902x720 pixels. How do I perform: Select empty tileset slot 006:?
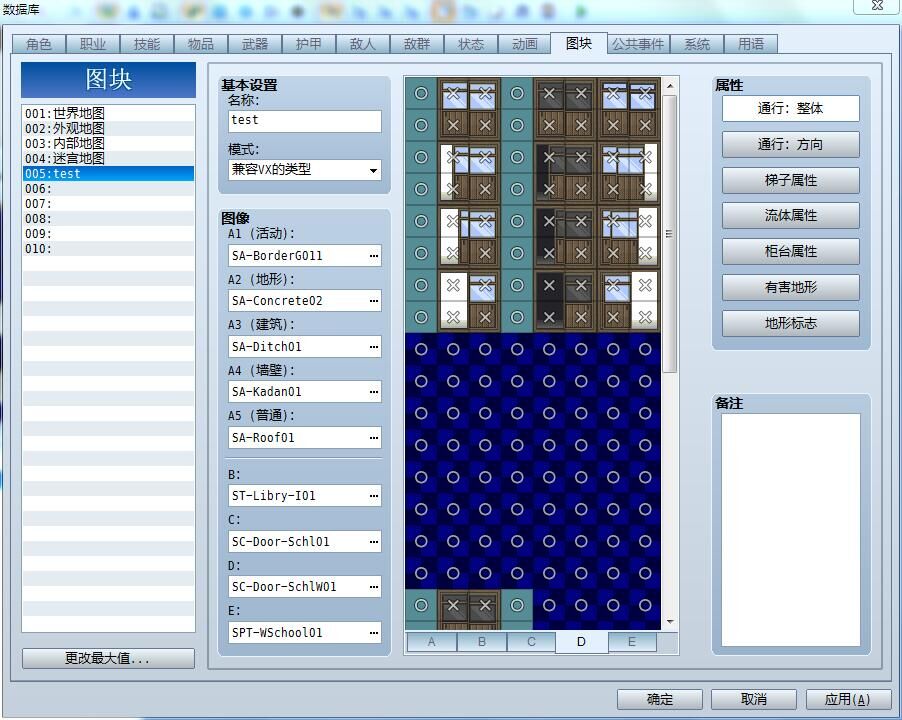click(108, 189)
